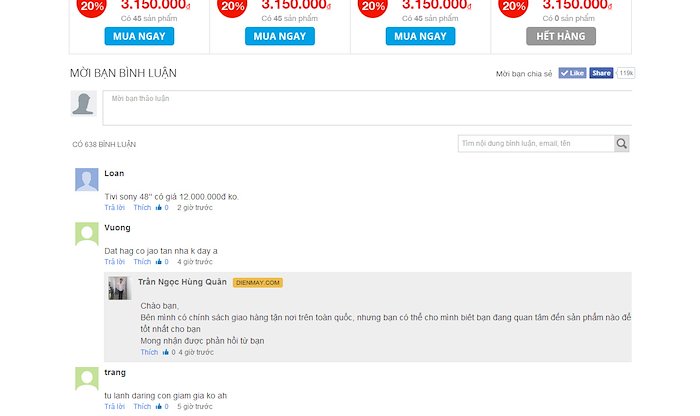The image size is (700, 416).
Task: Click Trả lời under trang's comment
Action: click(x=115, y=406)
